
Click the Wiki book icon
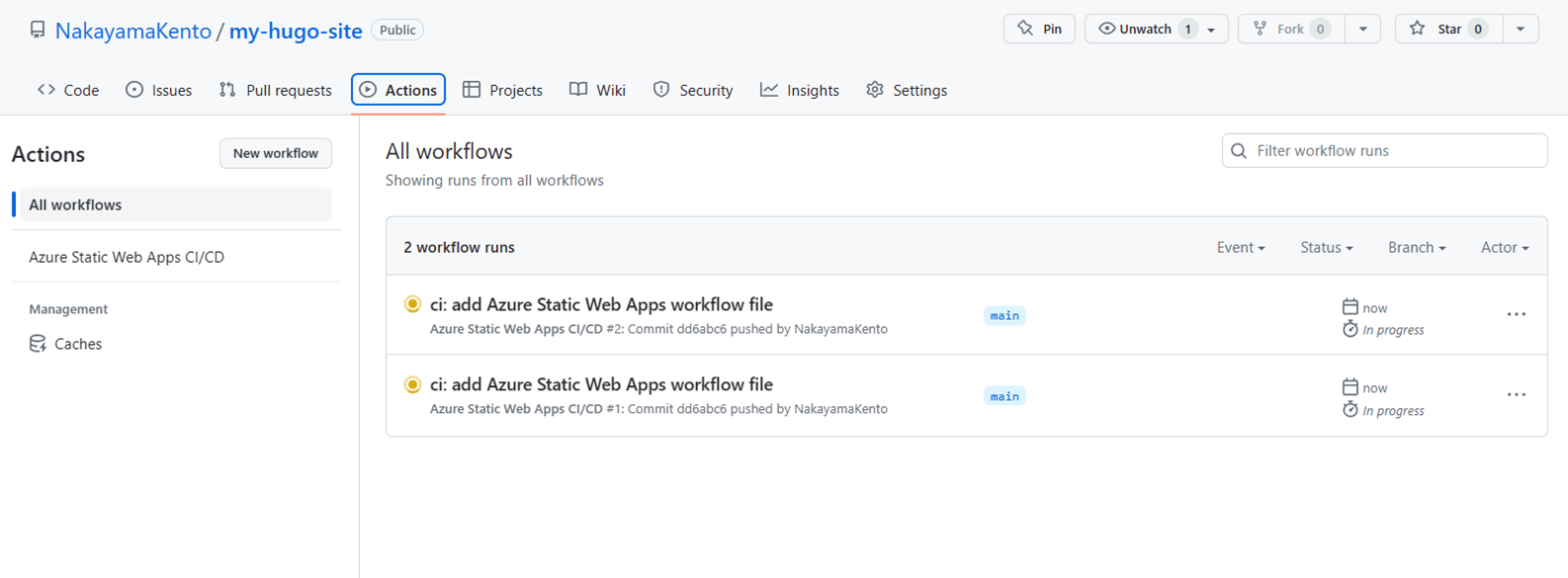[x=578, y=90]
